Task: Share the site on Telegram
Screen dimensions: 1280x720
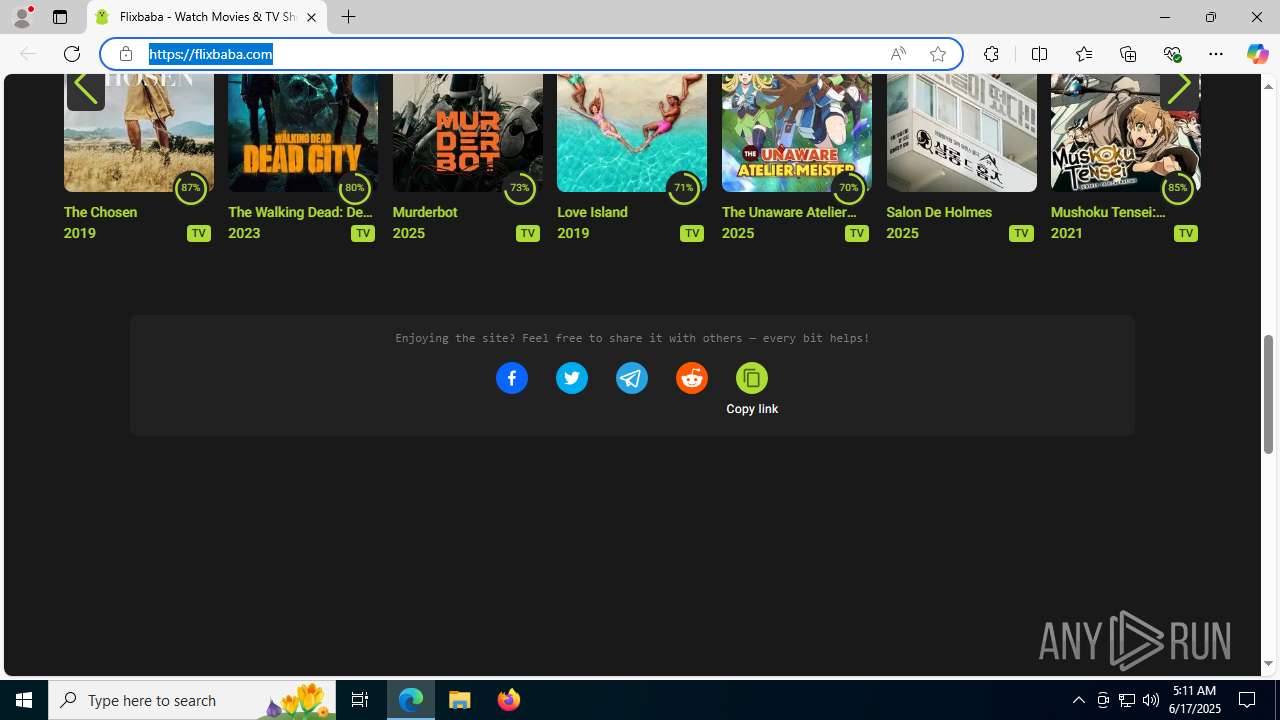Action: (x=631, y=378)
